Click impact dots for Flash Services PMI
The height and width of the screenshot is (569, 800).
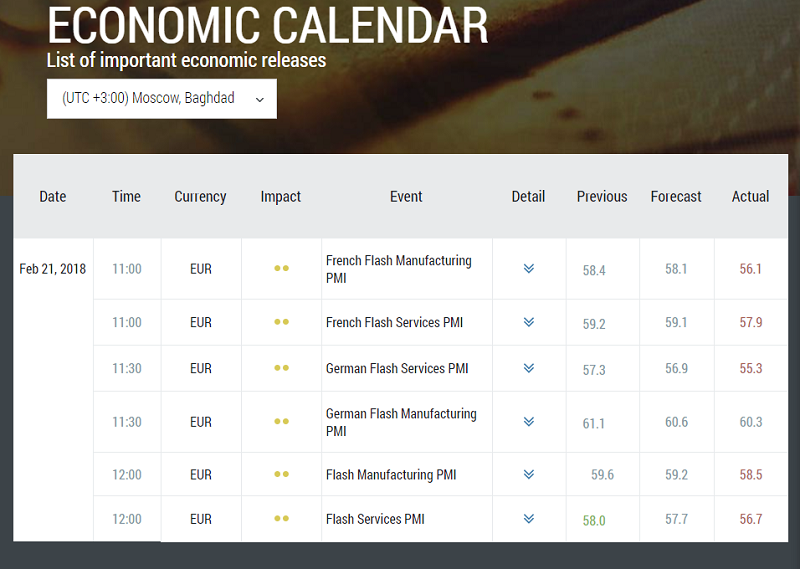[x=281, y=519]
